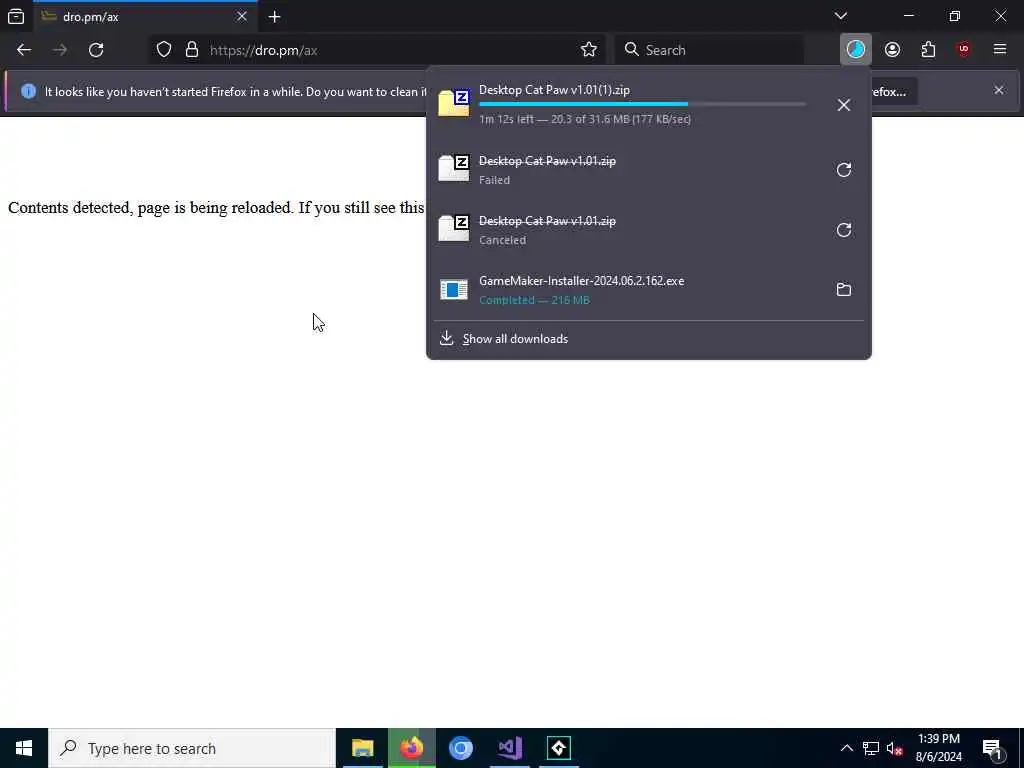
Task: Click the GameMaker installer exe file icon
Action: coord(454,289)
